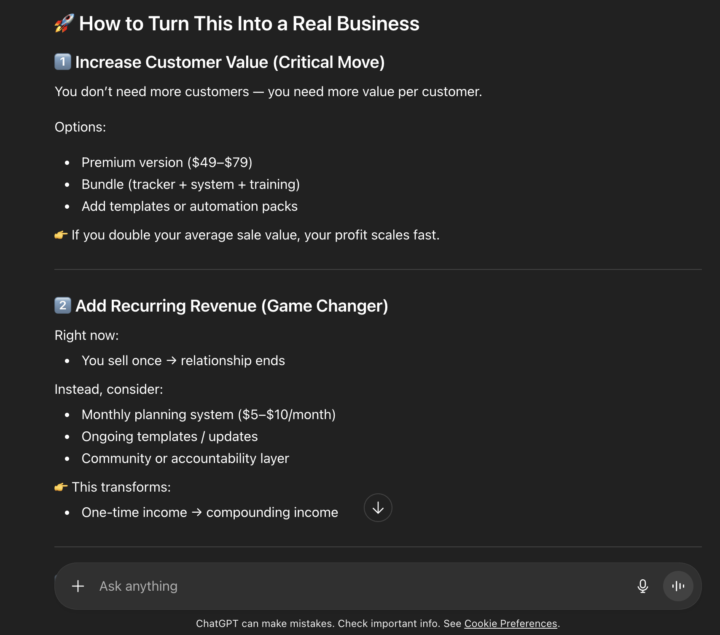Click the 'Bundle (tracker + system + training)' bullet
This screenshot has width=720, height=635.
click(x=191, y=185)
